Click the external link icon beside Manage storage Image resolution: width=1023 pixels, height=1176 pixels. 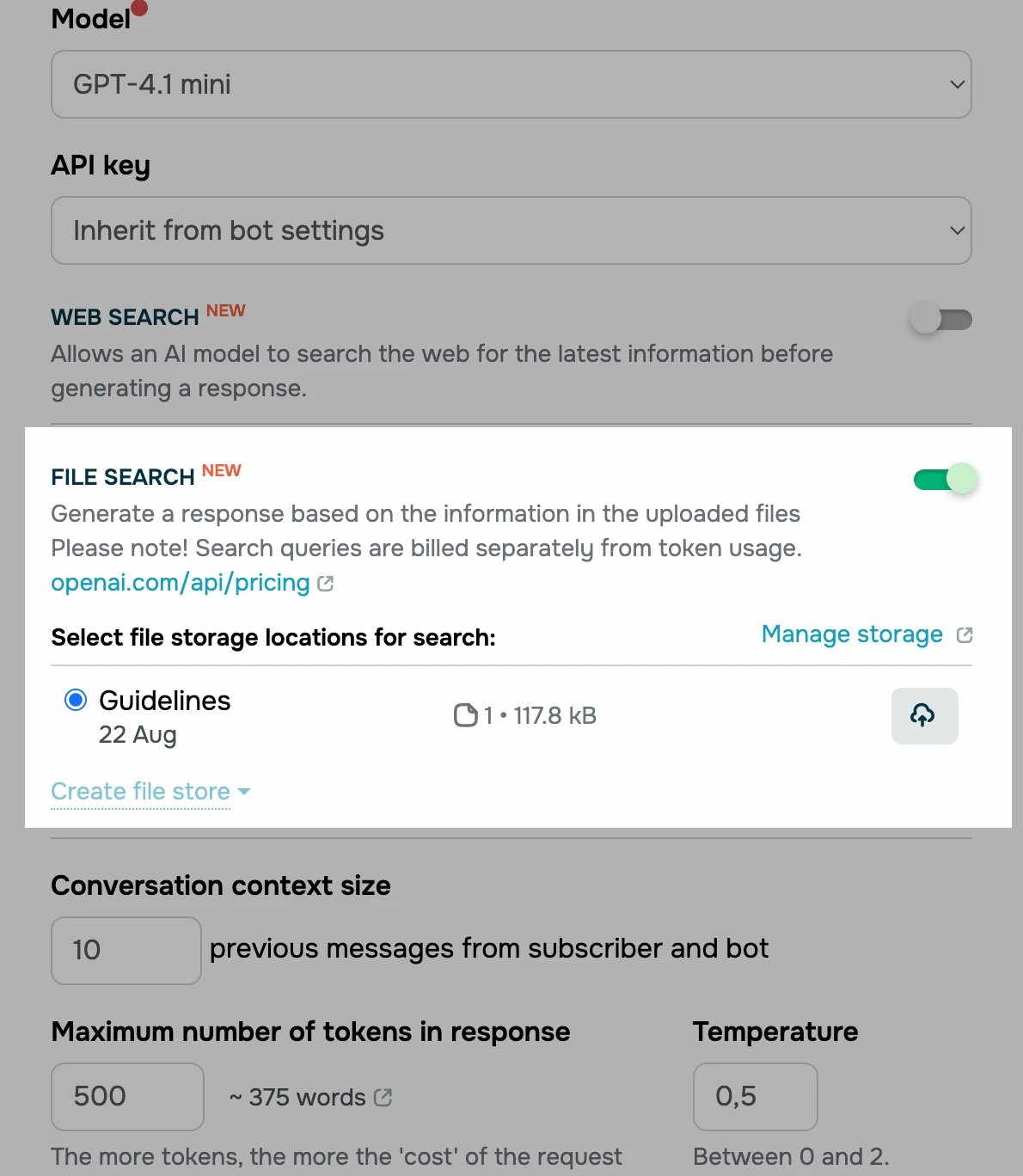(x=965, y=634)
